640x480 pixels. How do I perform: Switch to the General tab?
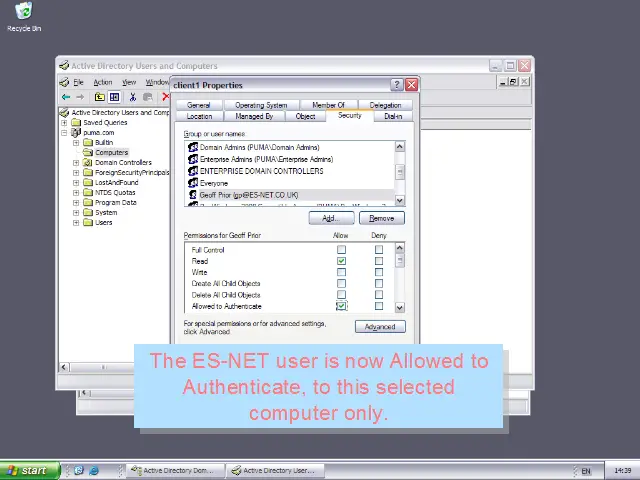(198, 105)
